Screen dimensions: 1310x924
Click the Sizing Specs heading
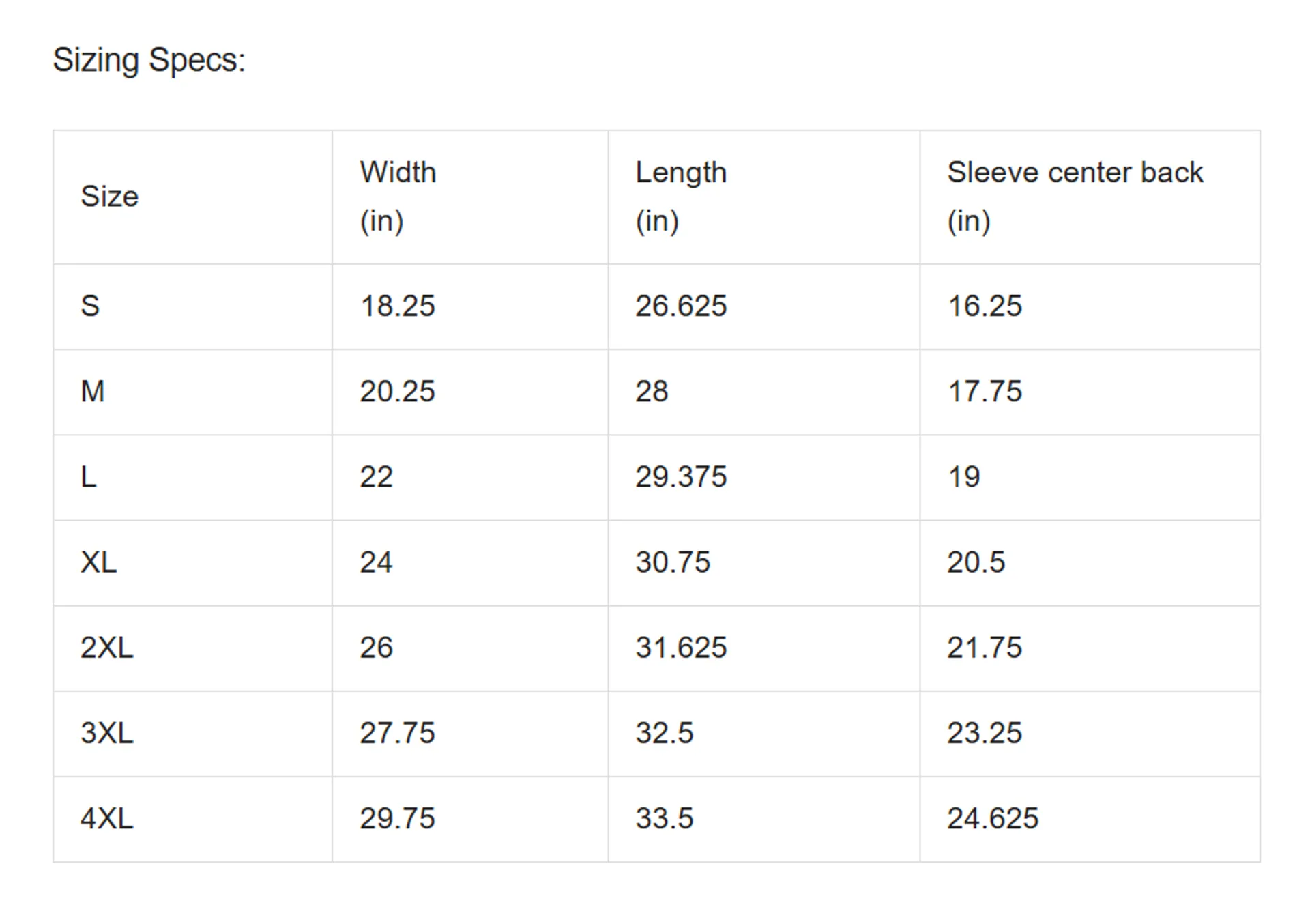click(149, 60)
